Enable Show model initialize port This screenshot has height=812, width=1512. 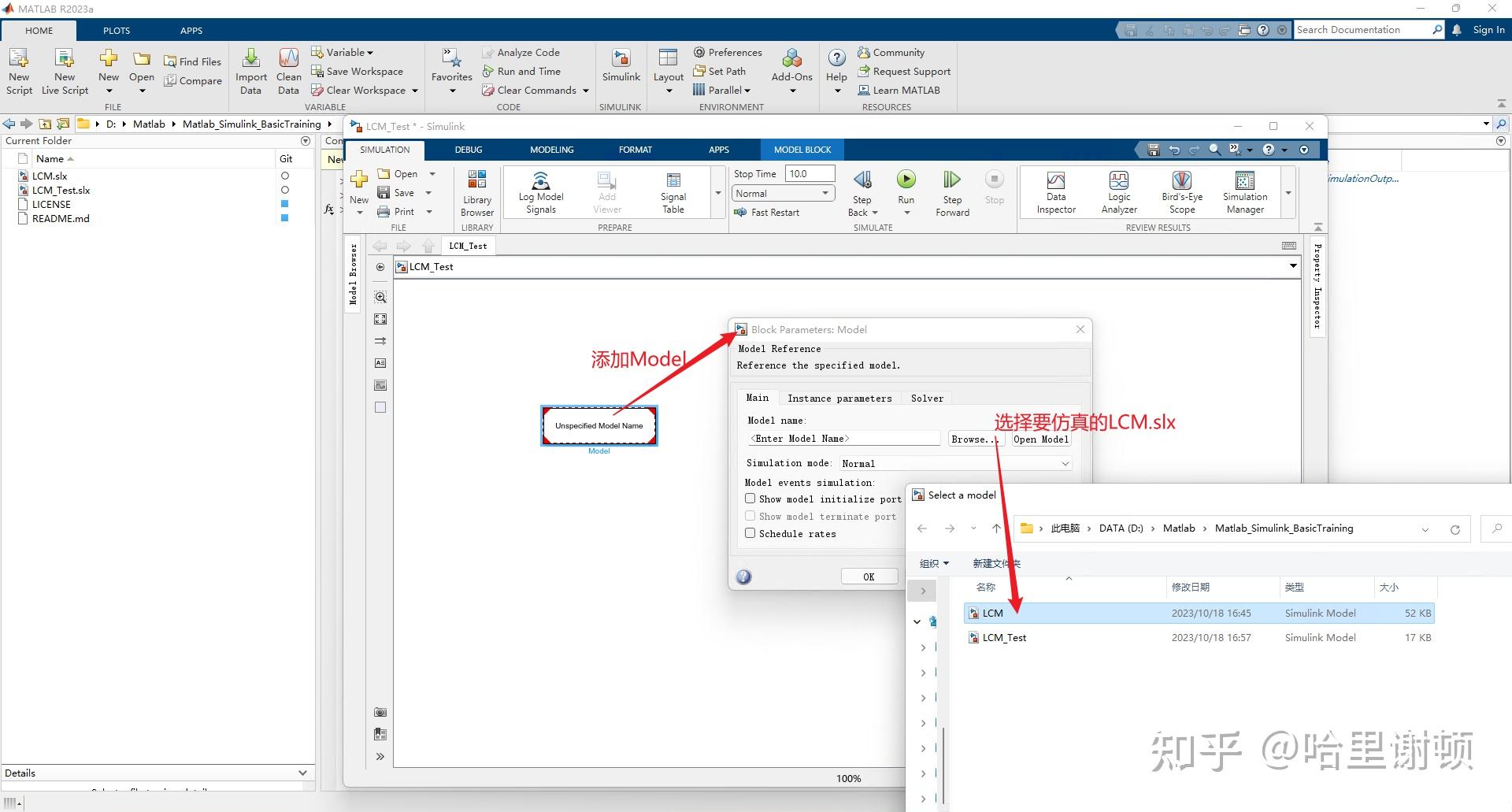click(x=750, y=498)
